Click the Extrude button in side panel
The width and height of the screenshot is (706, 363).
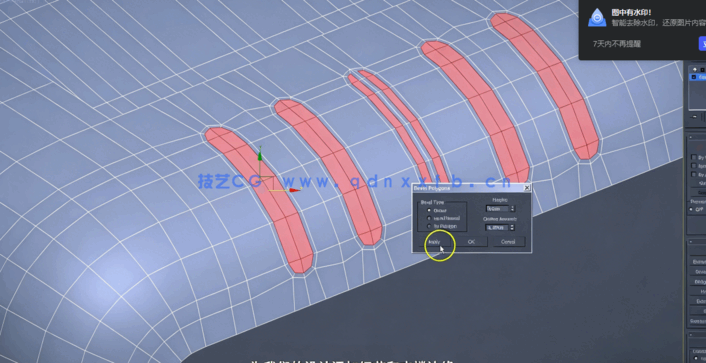[x=698, y=262]
